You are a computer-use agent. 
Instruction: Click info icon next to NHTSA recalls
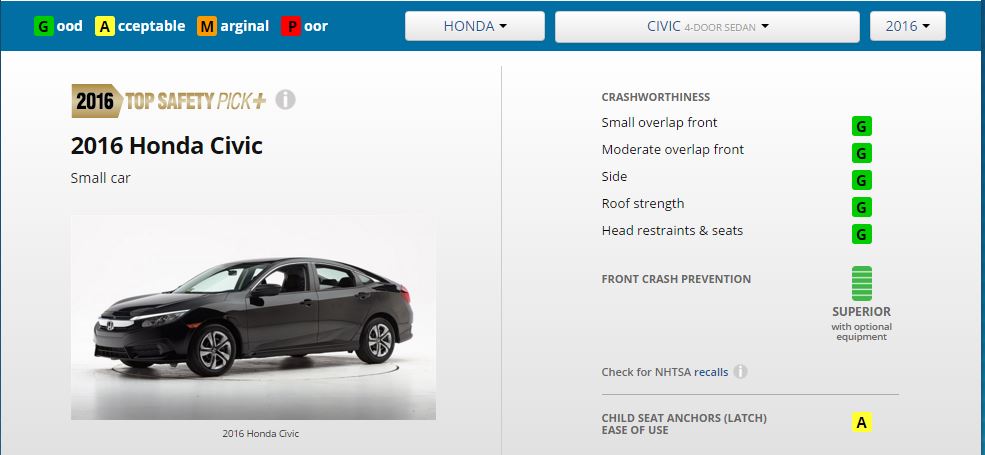click(741, 371)
